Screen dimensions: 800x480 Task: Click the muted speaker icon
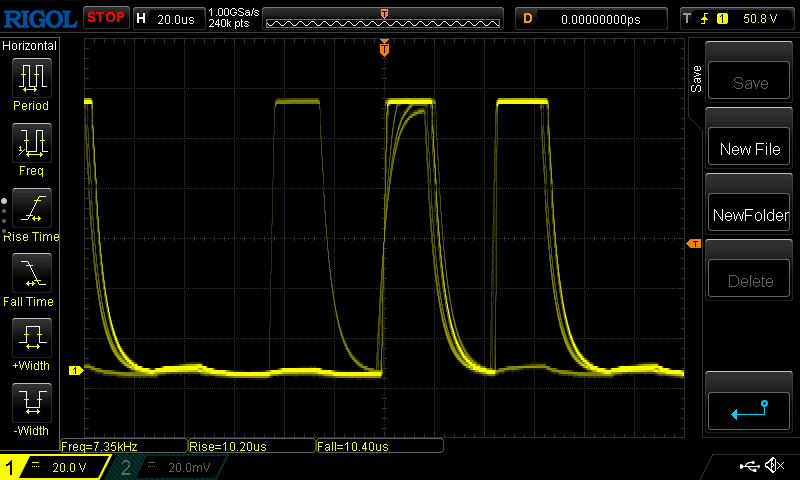point(773,466)
